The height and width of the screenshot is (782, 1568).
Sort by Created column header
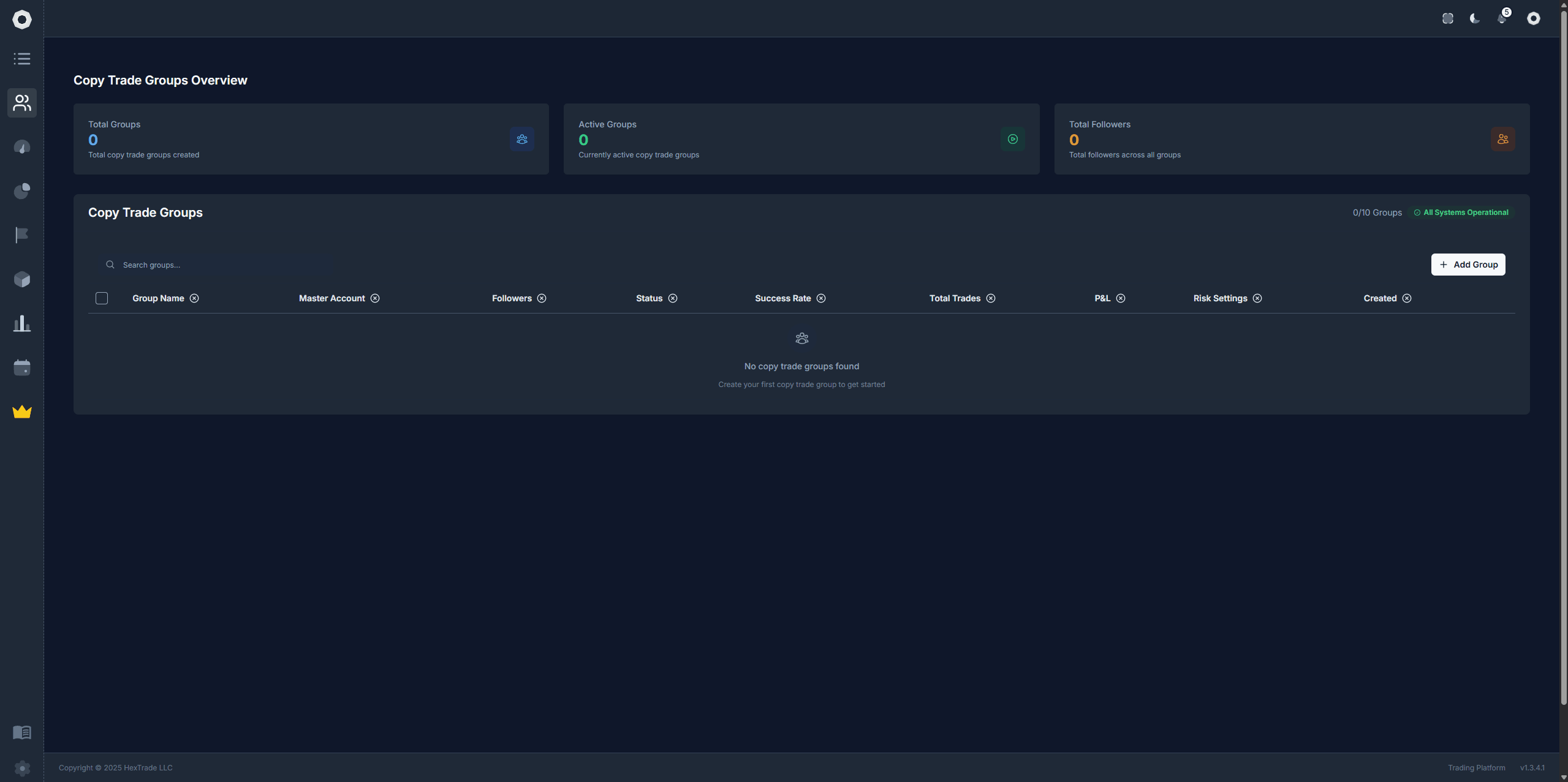tap(1380, 298)
